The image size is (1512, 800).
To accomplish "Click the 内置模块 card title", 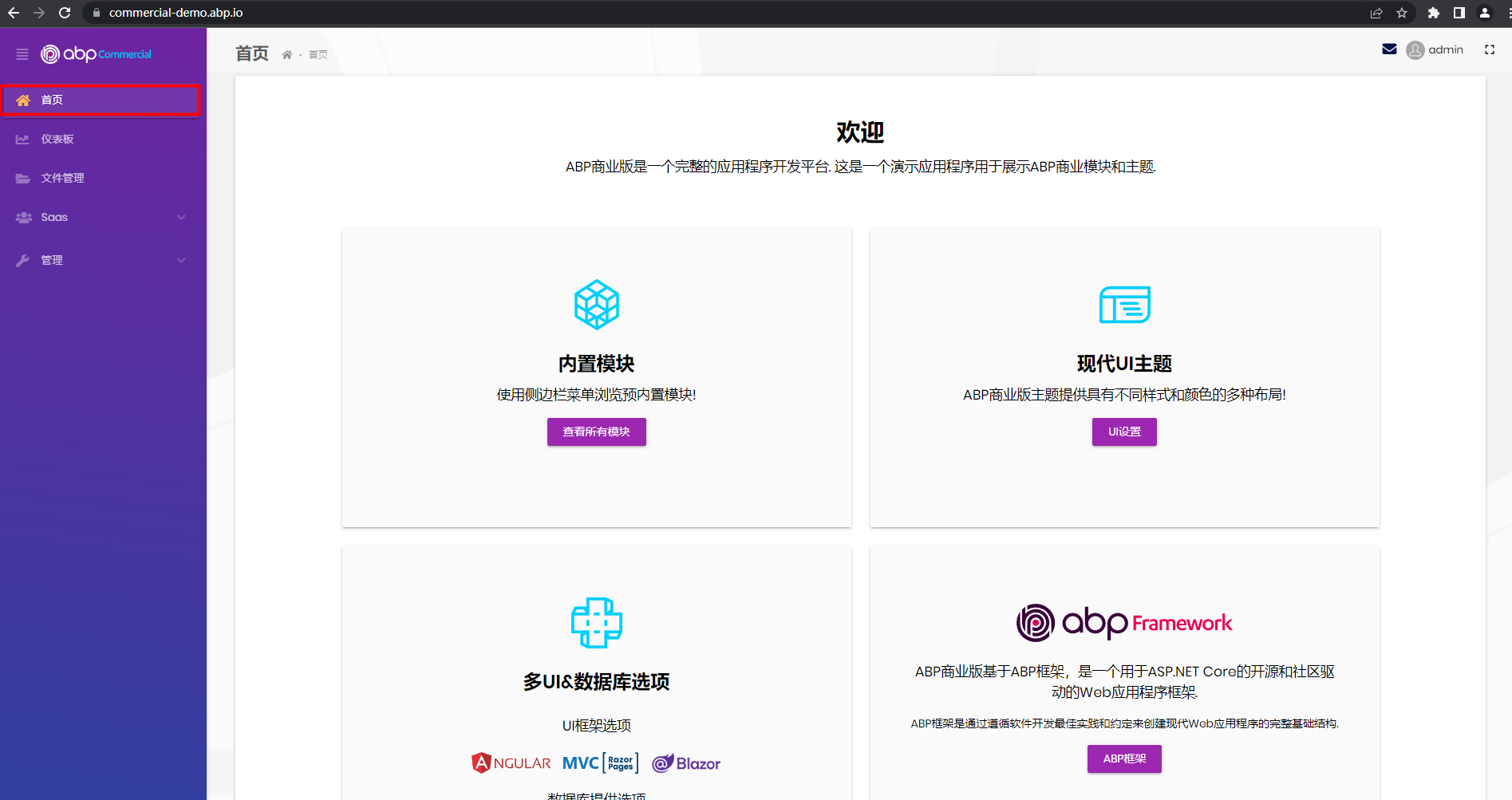I will [597, 364].
